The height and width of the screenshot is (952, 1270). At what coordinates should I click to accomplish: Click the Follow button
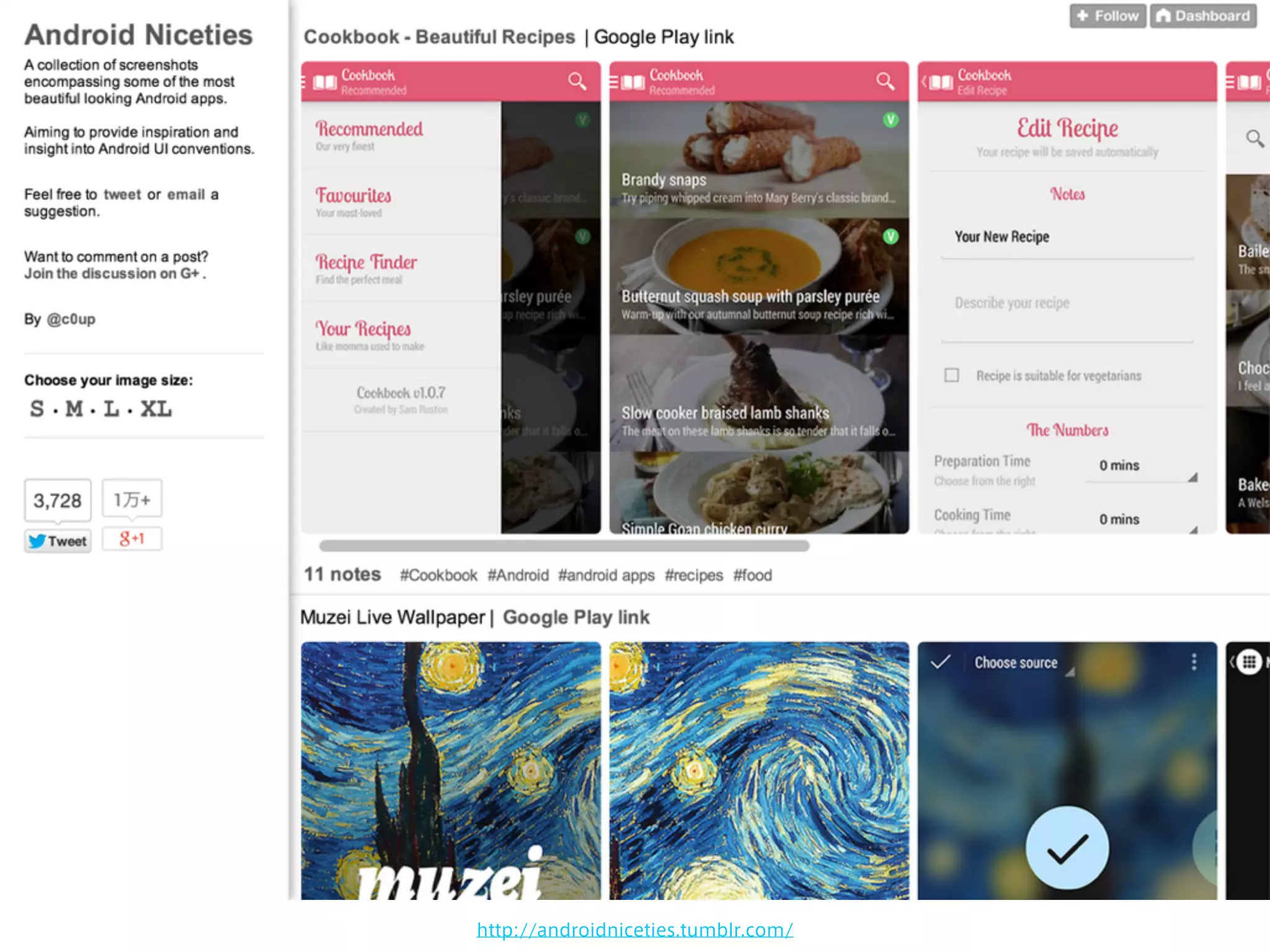click(1108, 15)
